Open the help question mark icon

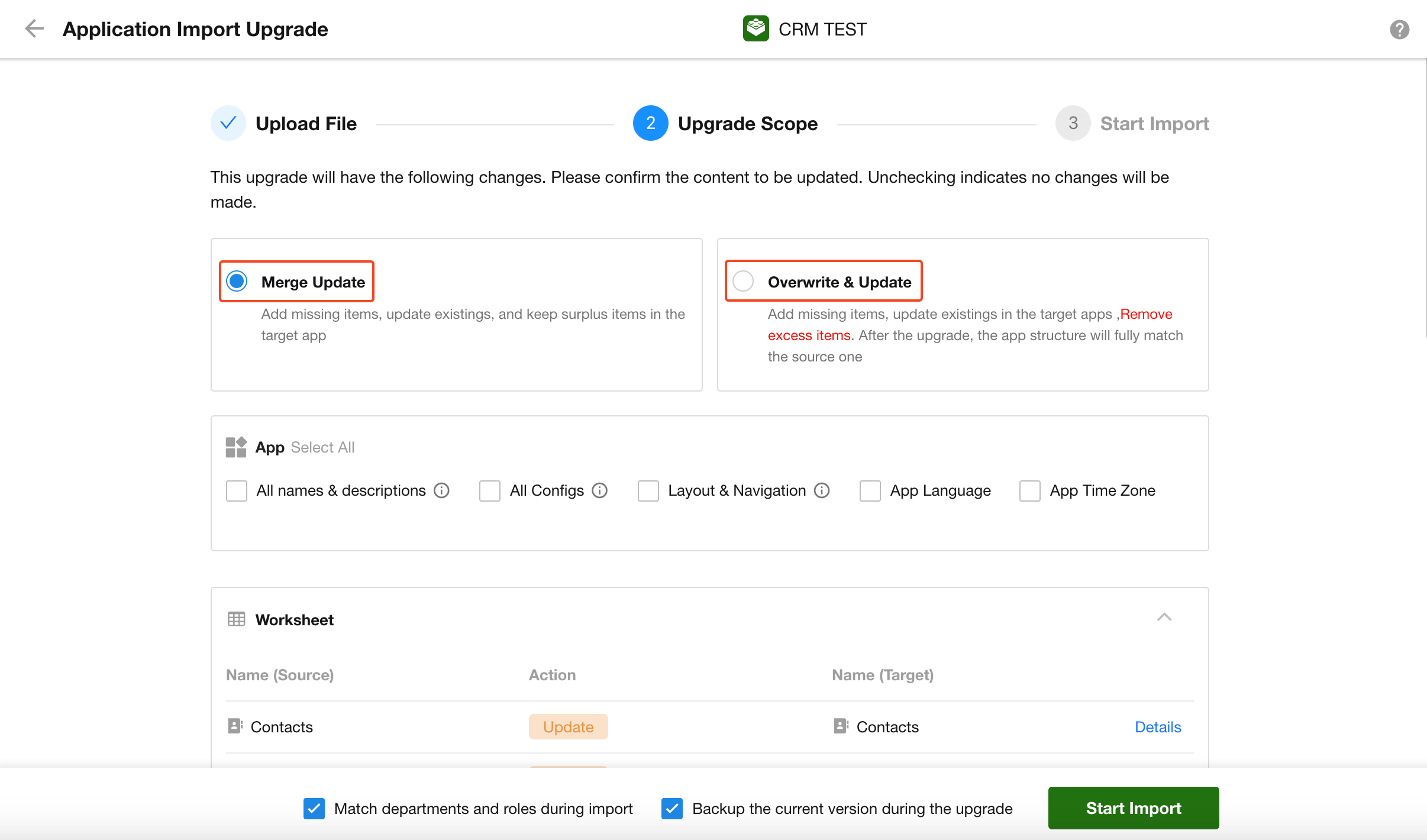coord(1399,29)
